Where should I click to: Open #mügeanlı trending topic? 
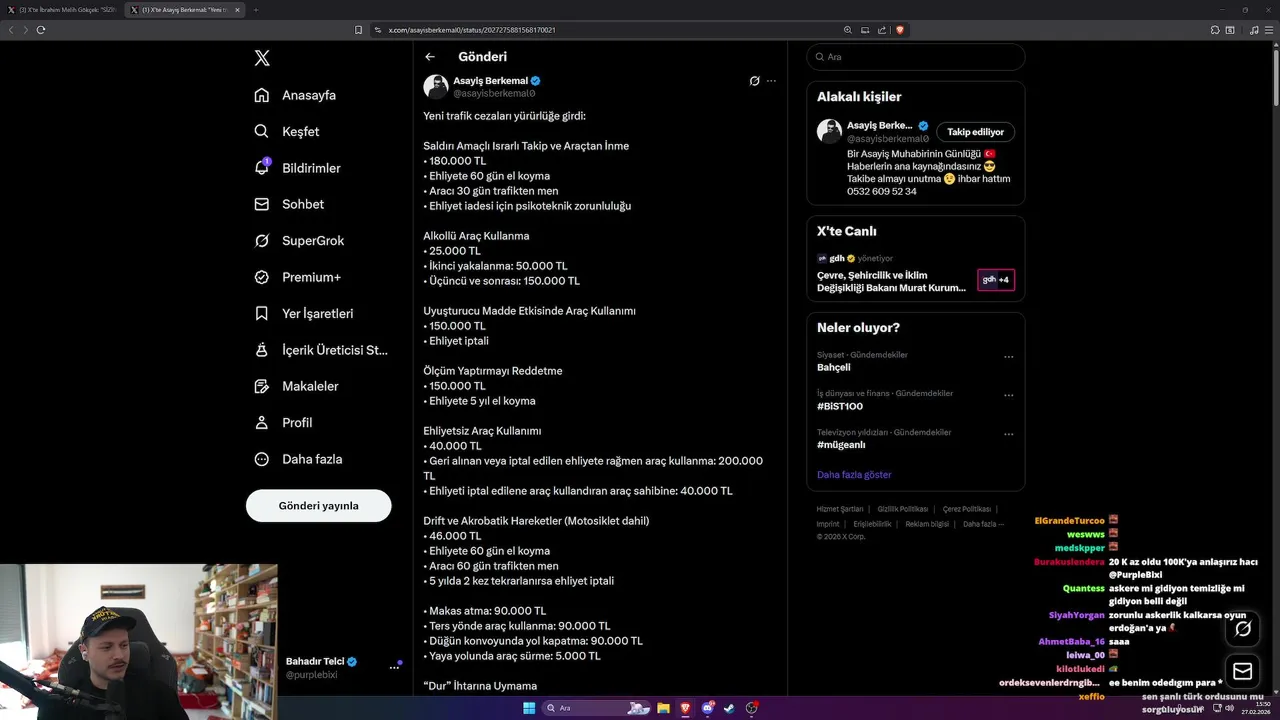point(841,445)
